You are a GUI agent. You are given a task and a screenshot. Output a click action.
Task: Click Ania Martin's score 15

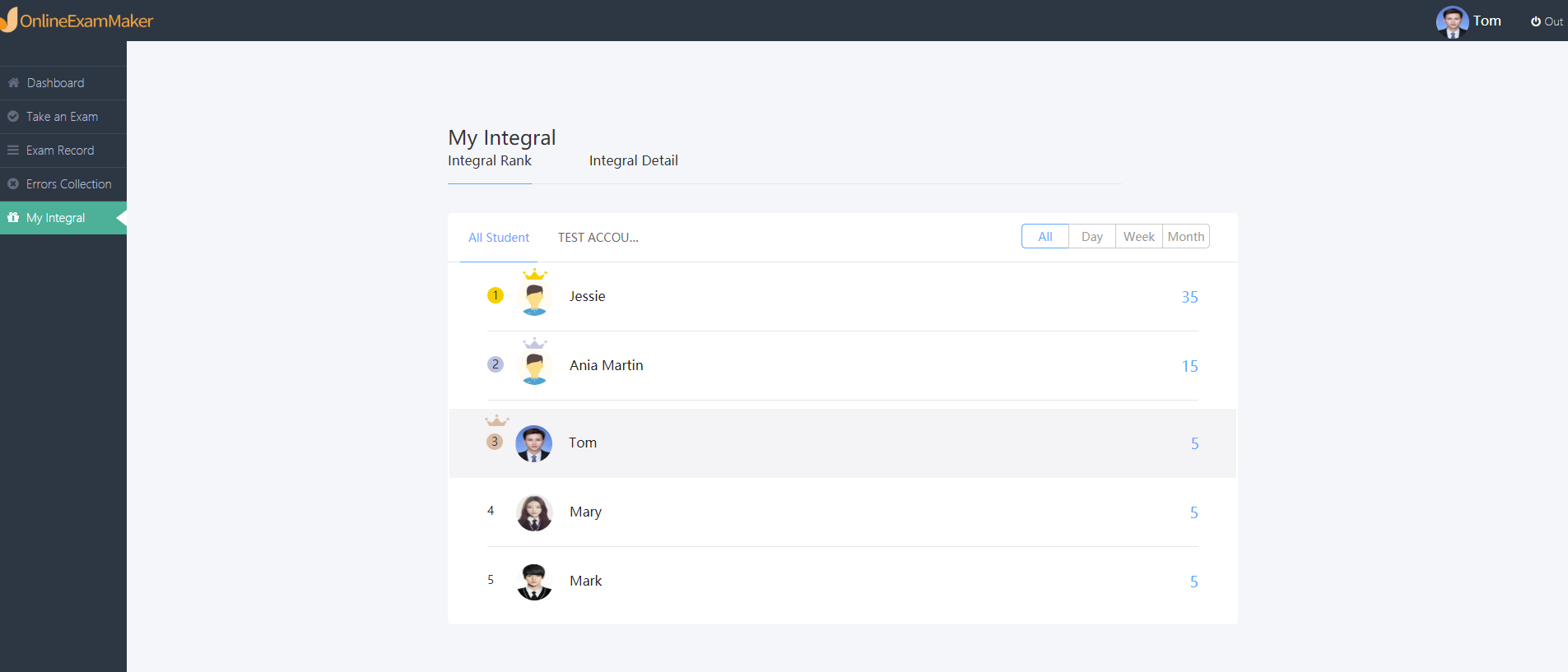[x=1190, y=366]
